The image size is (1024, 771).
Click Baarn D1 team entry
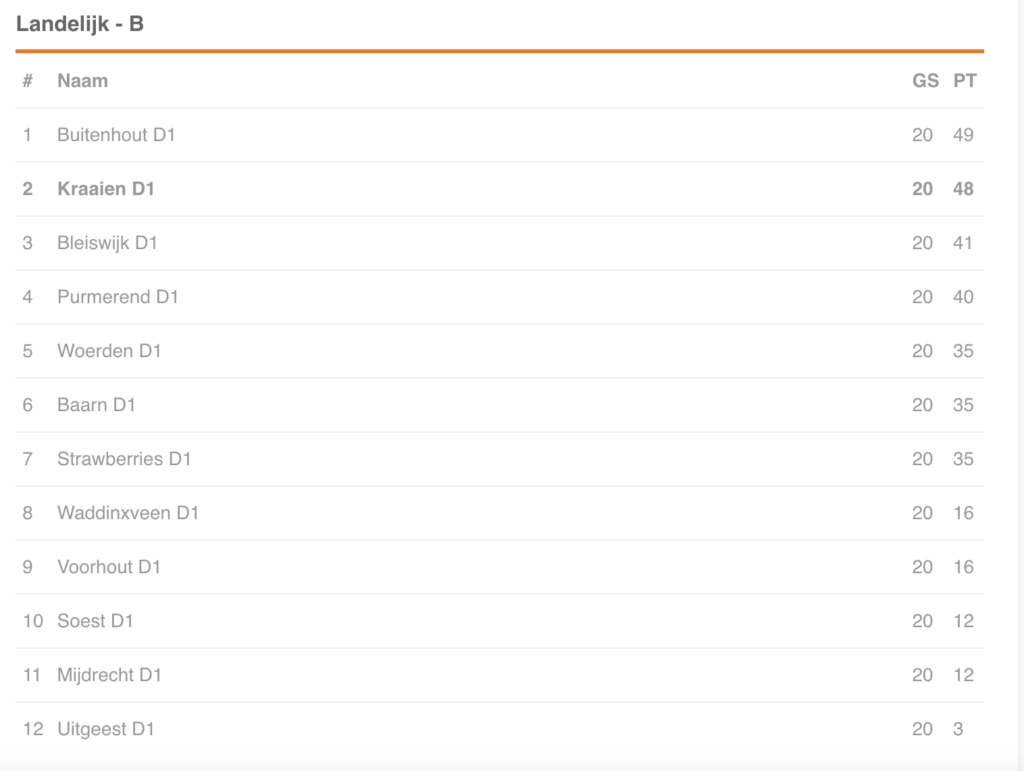coord(96,405)
